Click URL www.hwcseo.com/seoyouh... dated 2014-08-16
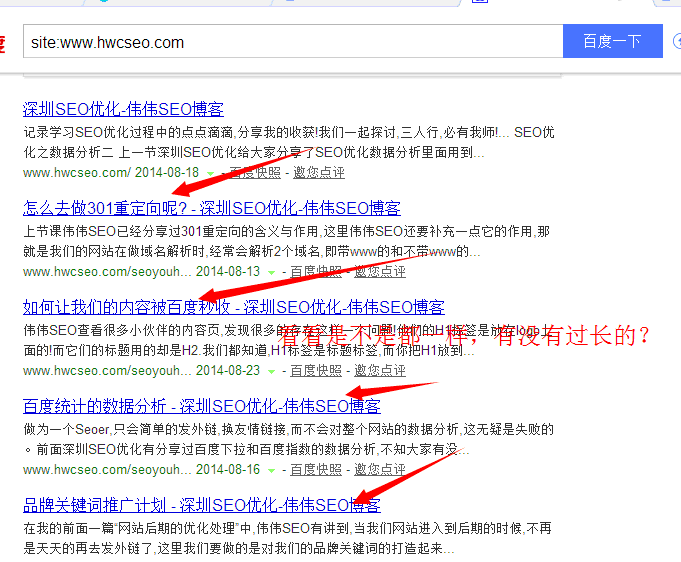The height and width of the screenshot is (562, 681). (107, 469)
